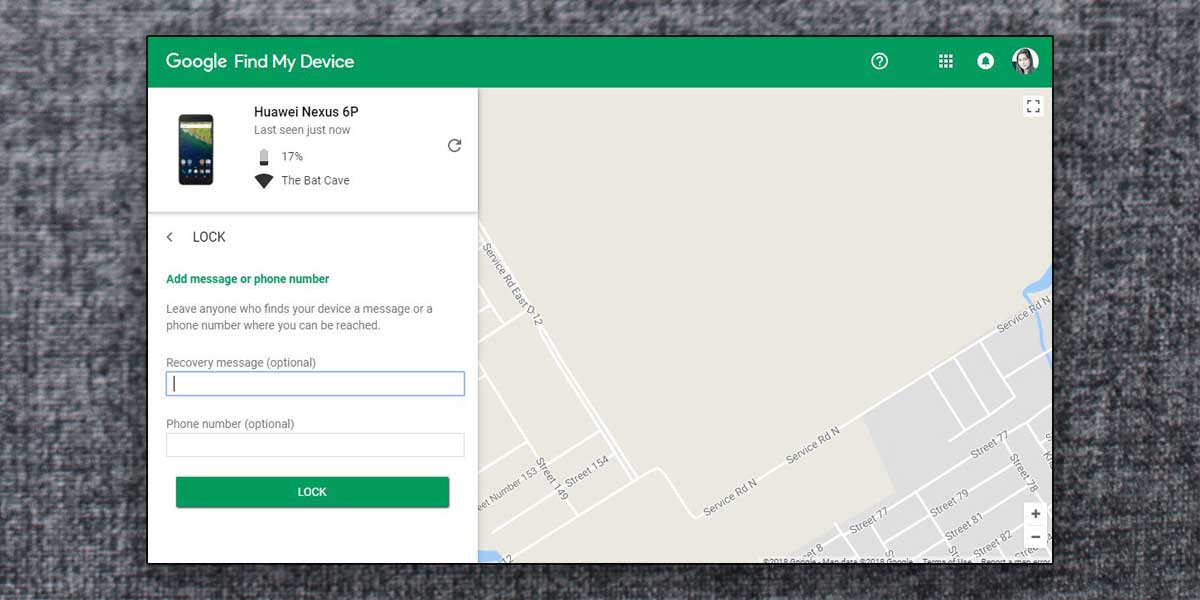This screenshot has height=600, width=1200.
Task: Click the Google Find My Device logo
Action: [260, 62]
